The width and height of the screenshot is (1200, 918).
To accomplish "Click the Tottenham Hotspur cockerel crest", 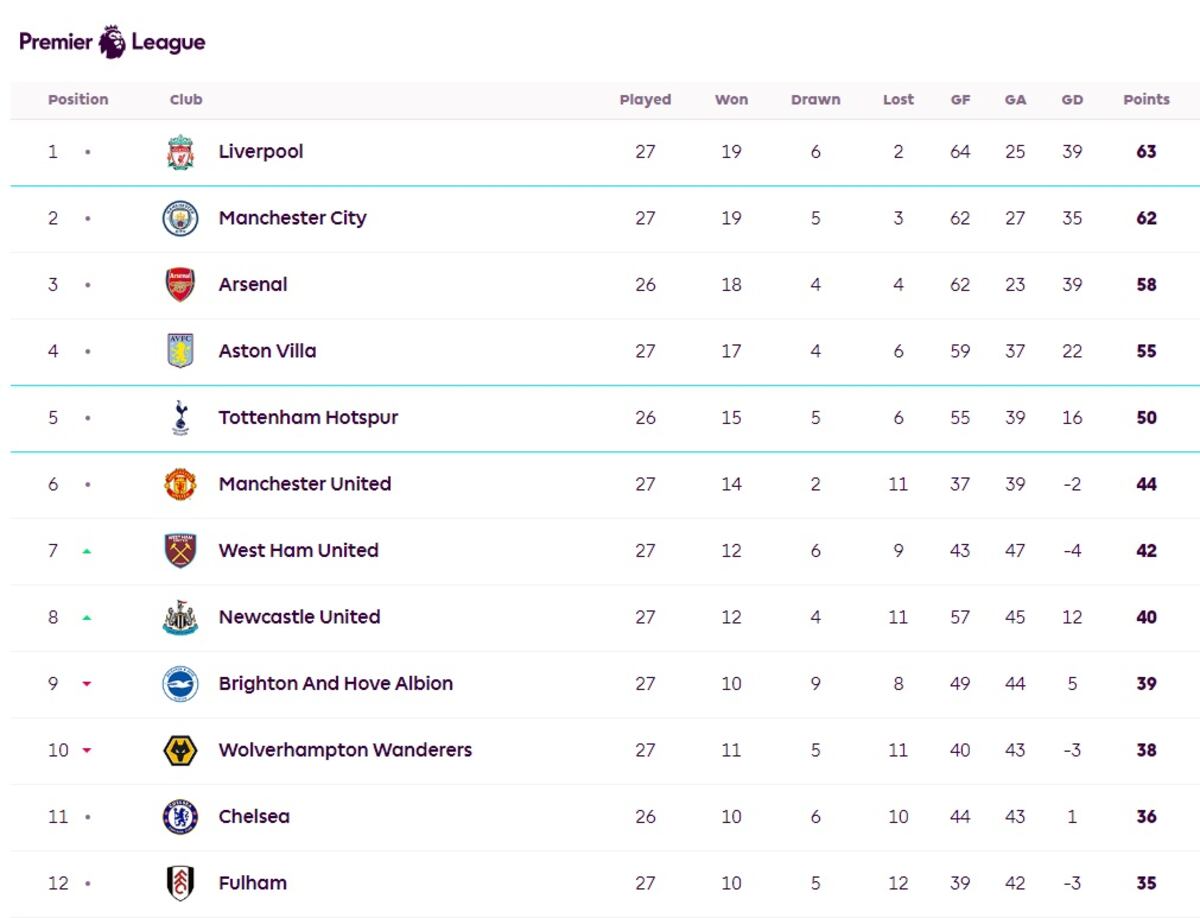I will click(x=181, y=418).
